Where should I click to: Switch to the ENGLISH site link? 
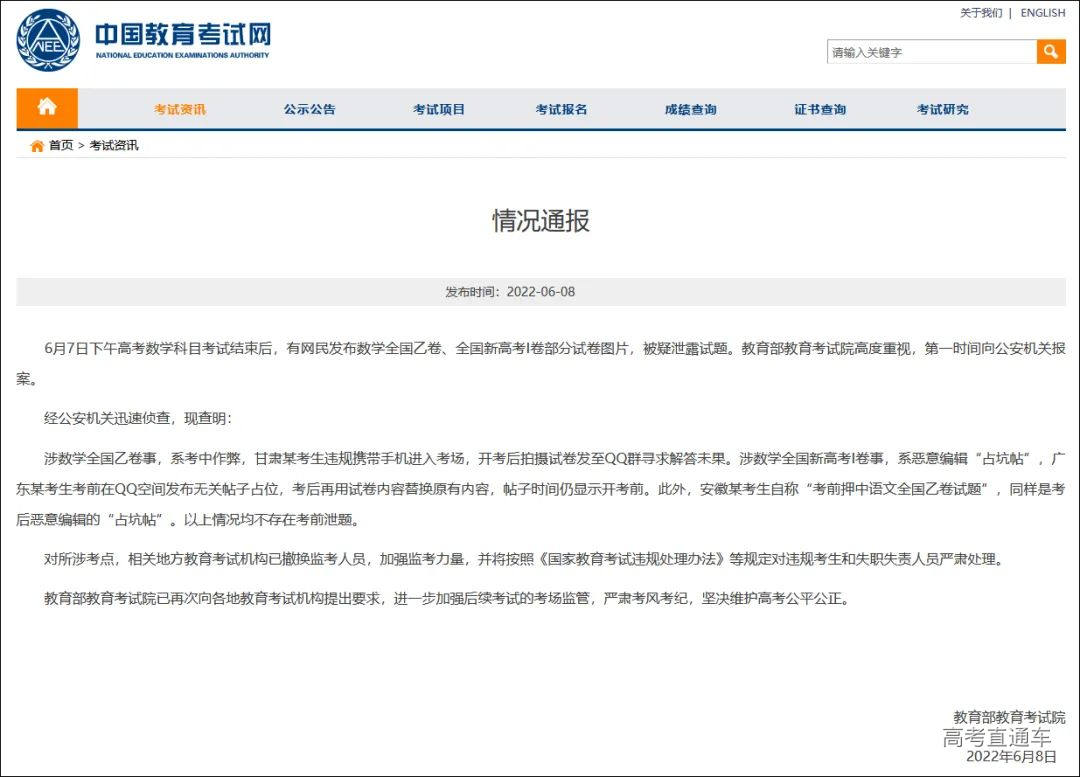point(1043,13)
